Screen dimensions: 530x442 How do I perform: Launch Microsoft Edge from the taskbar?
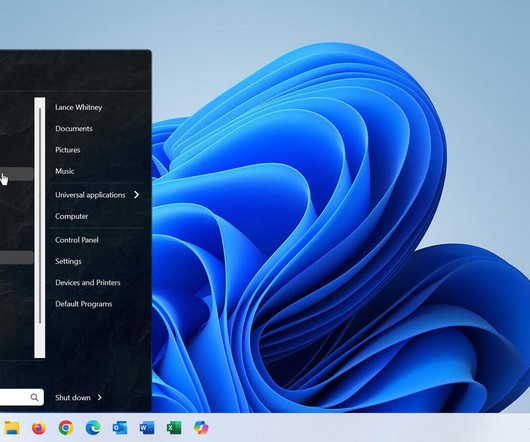93,428
